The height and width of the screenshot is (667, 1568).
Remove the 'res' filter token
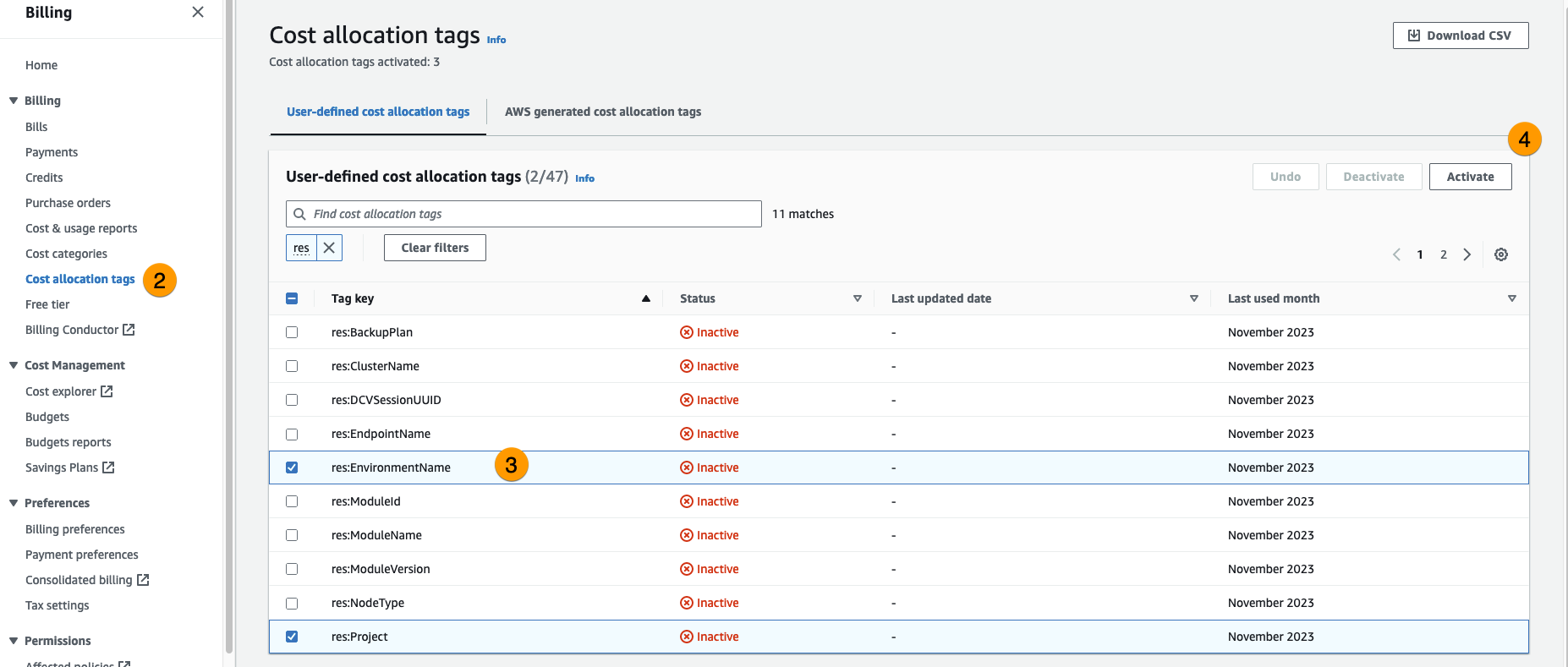point(329,248)
